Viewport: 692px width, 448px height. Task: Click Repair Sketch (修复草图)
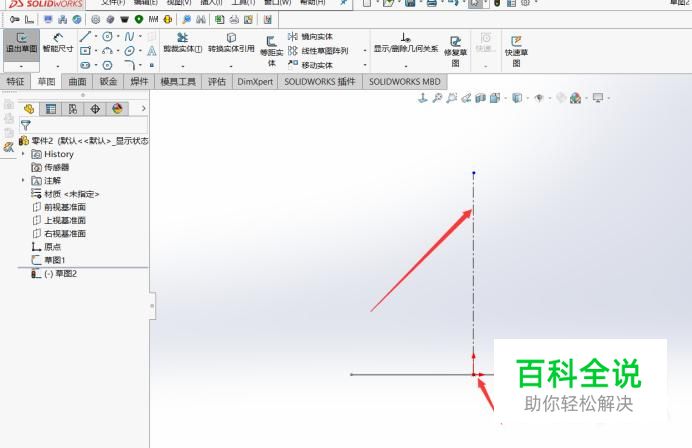click(x=455, y=52)
